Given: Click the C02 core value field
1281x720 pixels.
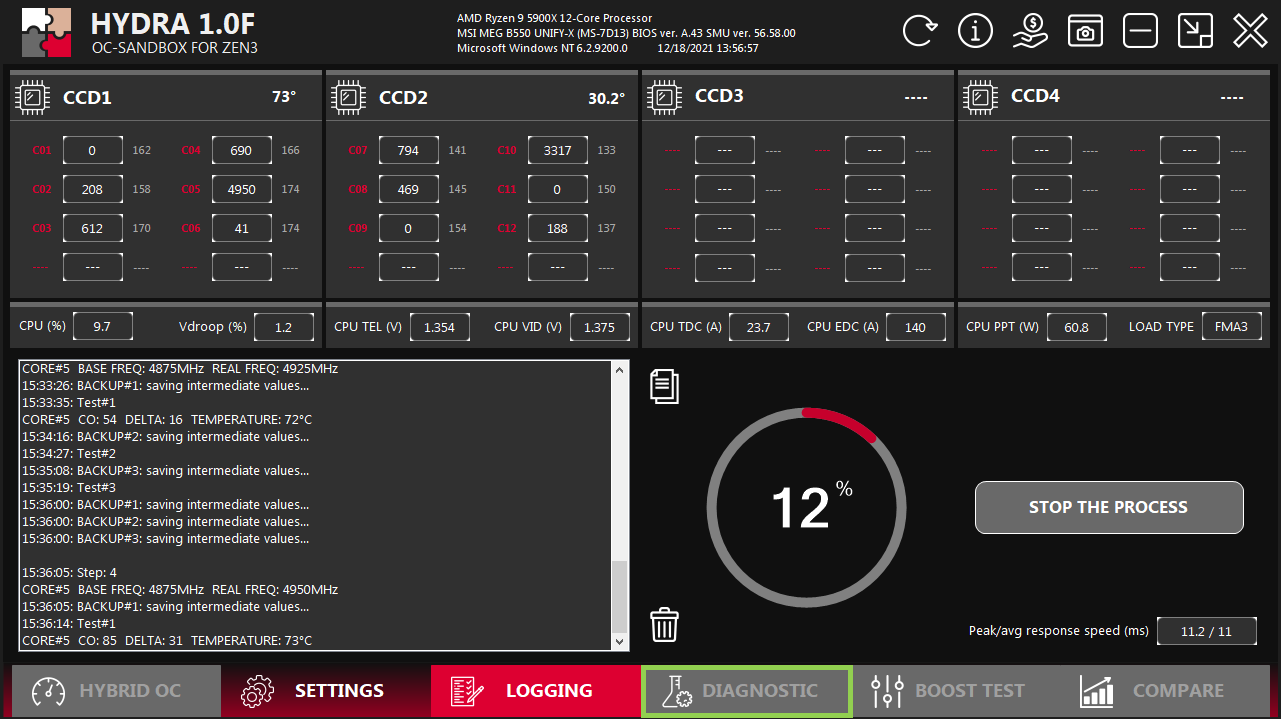Looking at the screenshot, I should click(92, 189).
